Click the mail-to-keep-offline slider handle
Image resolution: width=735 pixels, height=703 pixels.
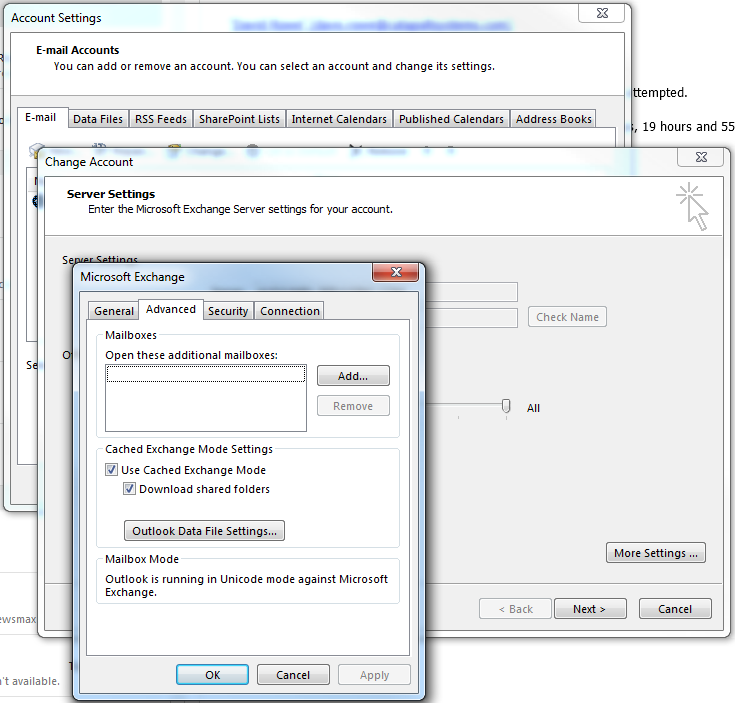(506, 406)
